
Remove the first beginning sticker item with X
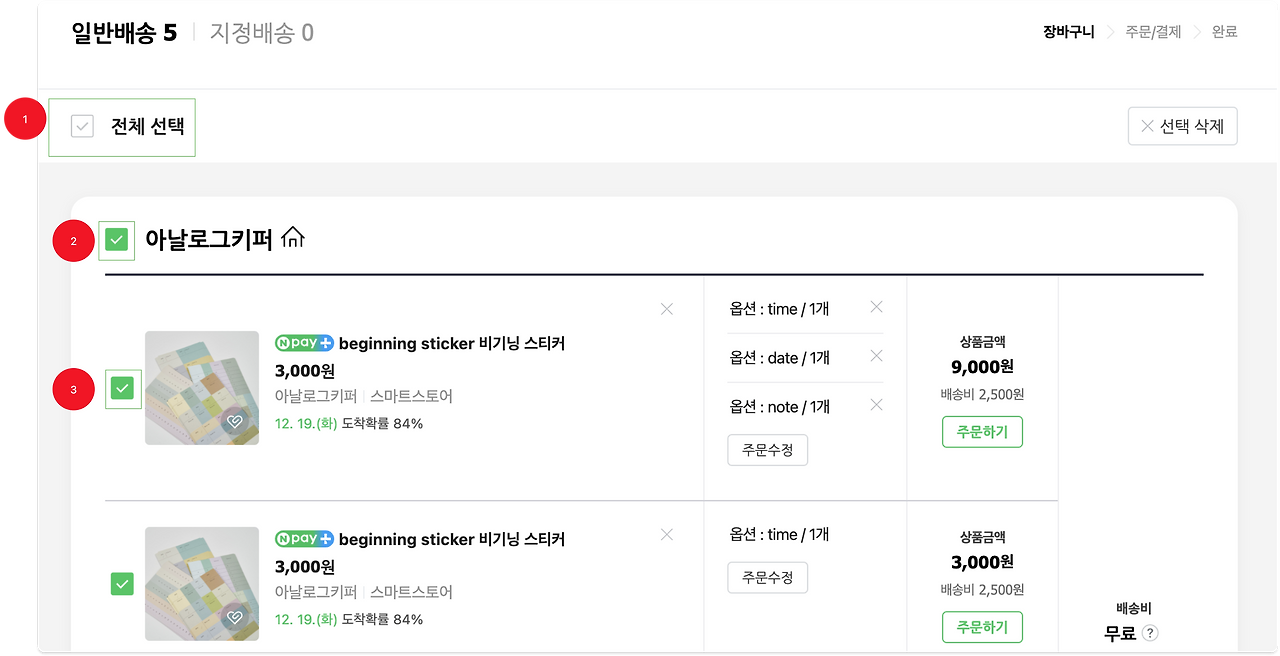pyautogui.click(x=667, y=309)
